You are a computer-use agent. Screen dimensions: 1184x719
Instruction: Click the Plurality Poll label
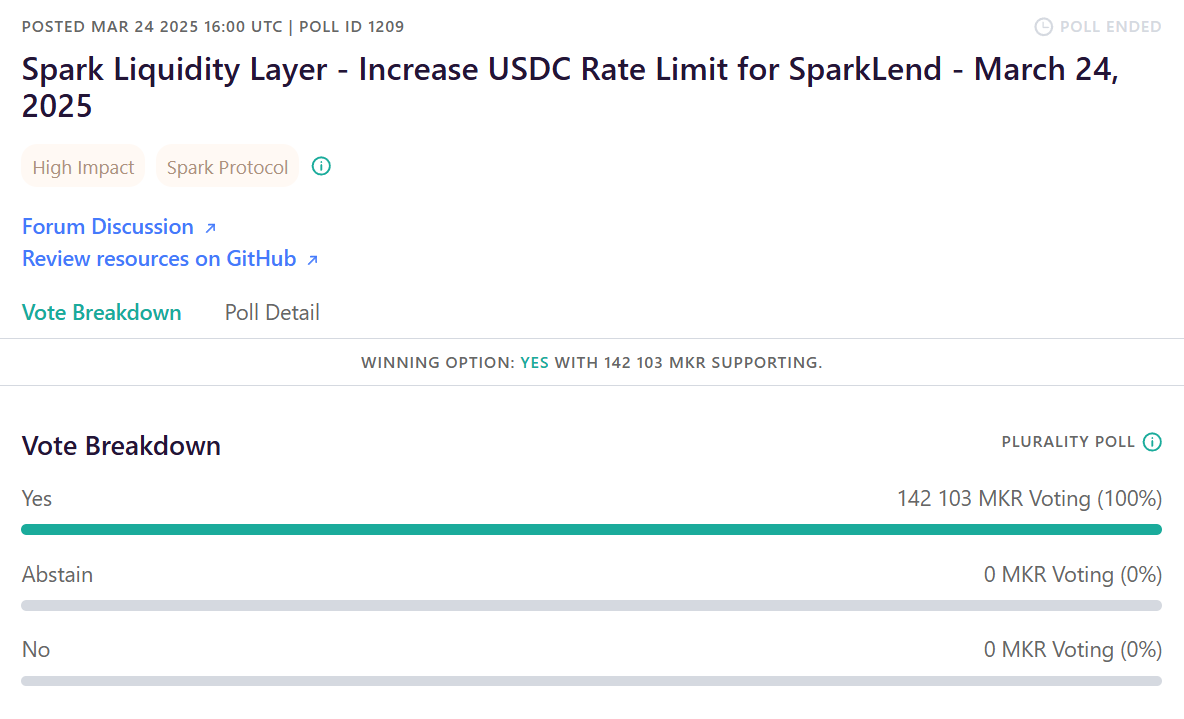pyautogui.click(x=1068, y=442)
